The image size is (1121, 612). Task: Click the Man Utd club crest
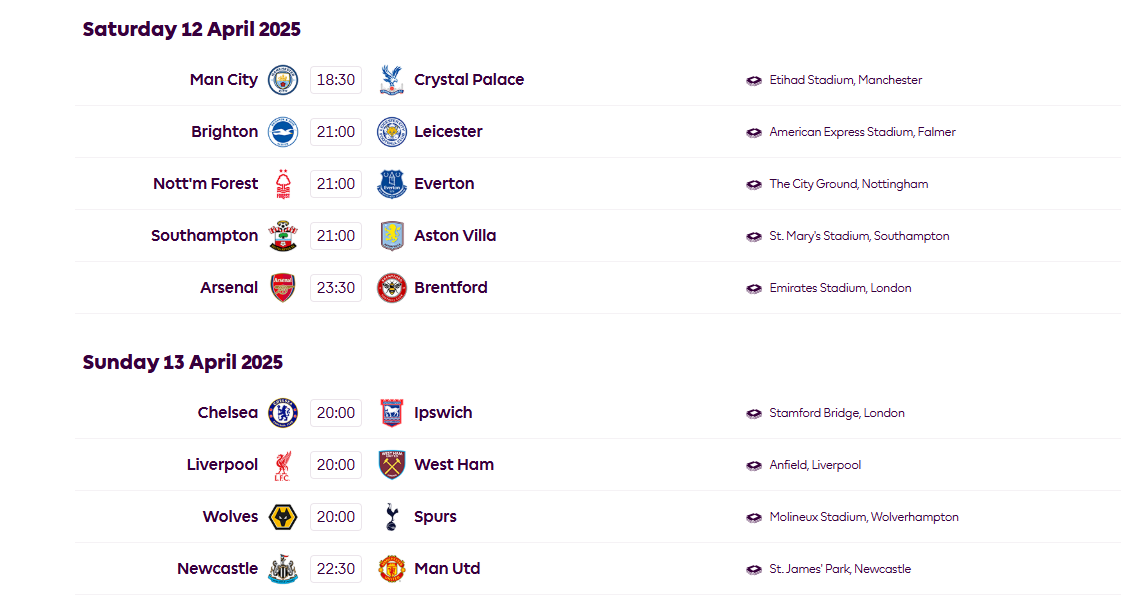392,569
